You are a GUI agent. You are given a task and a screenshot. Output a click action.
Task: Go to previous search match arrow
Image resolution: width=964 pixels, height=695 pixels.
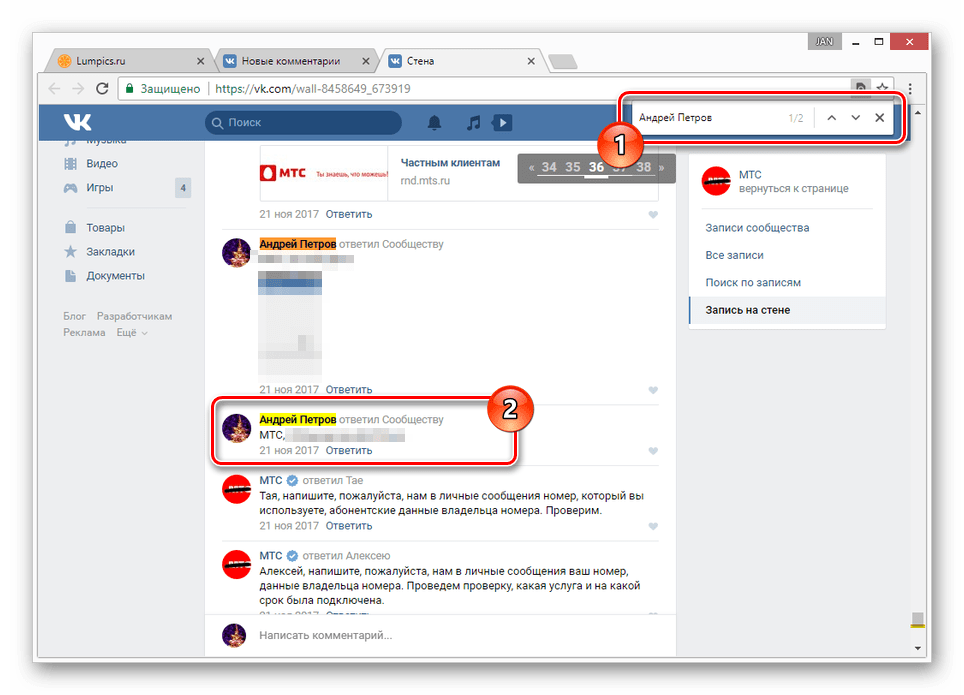pyautogui.click(x=831, y=117)
